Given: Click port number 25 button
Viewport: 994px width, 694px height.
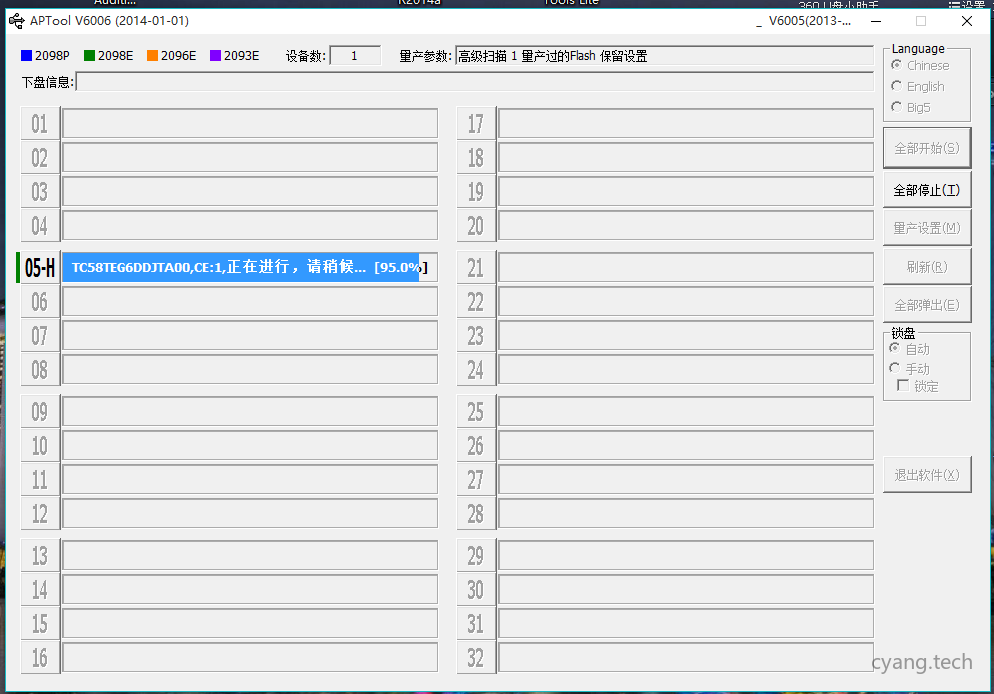Looking at the screenshot, I should pyautogui.click(x=475, y=411).
